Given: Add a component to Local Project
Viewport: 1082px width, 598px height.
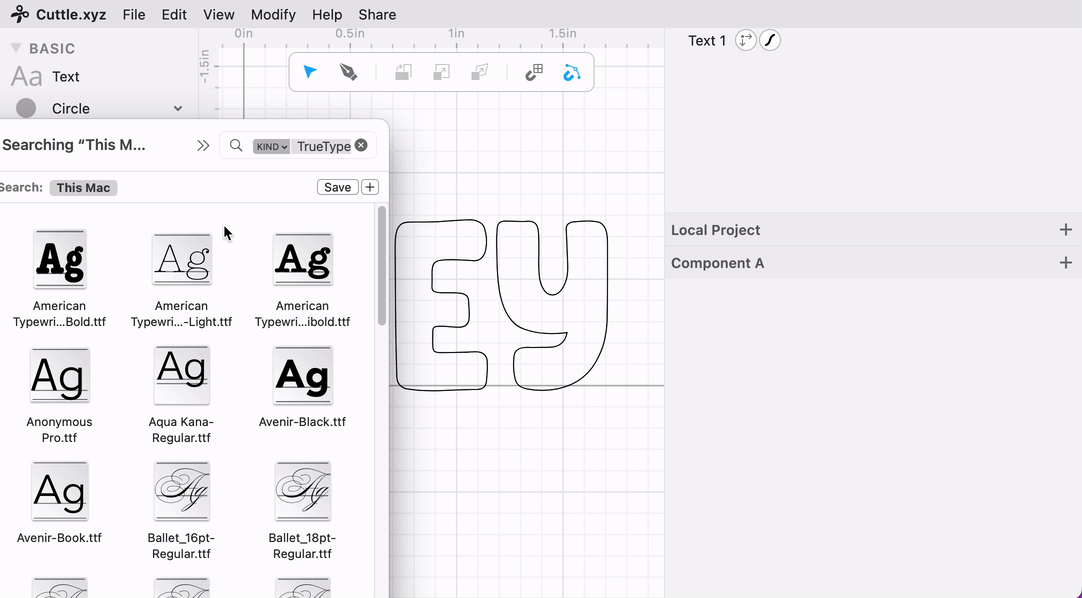Looking at the screenshot, I should coord(1065,230).
